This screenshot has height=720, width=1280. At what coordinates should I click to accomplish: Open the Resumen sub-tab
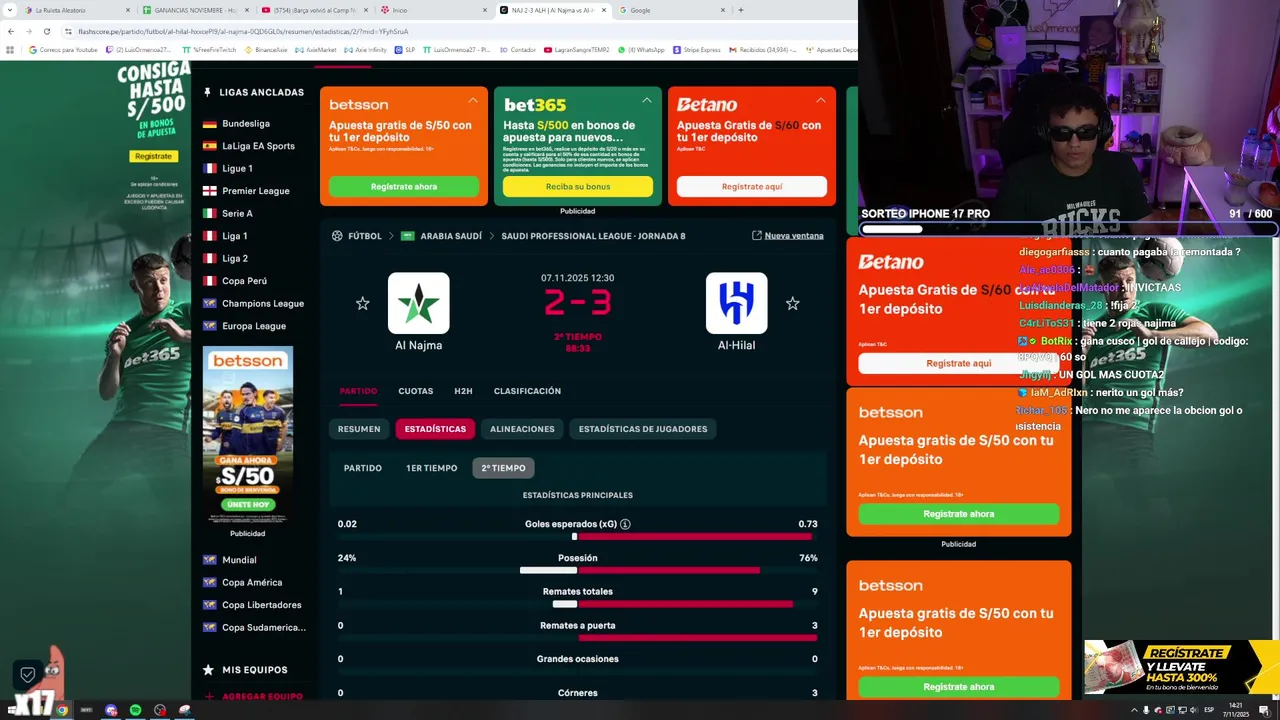coord(359,429)
